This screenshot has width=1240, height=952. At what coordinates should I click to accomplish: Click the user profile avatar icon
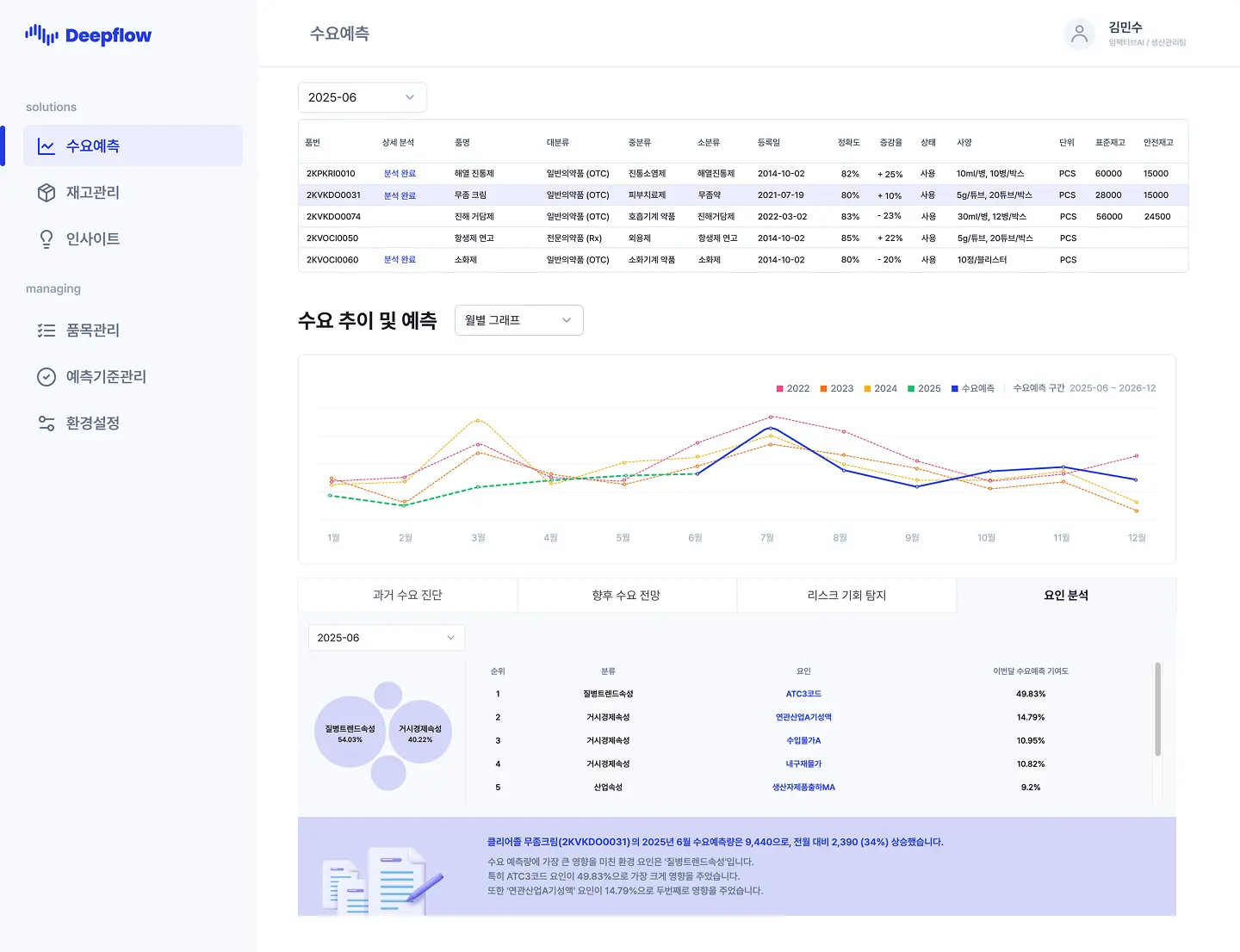[x=1079, y=34]
